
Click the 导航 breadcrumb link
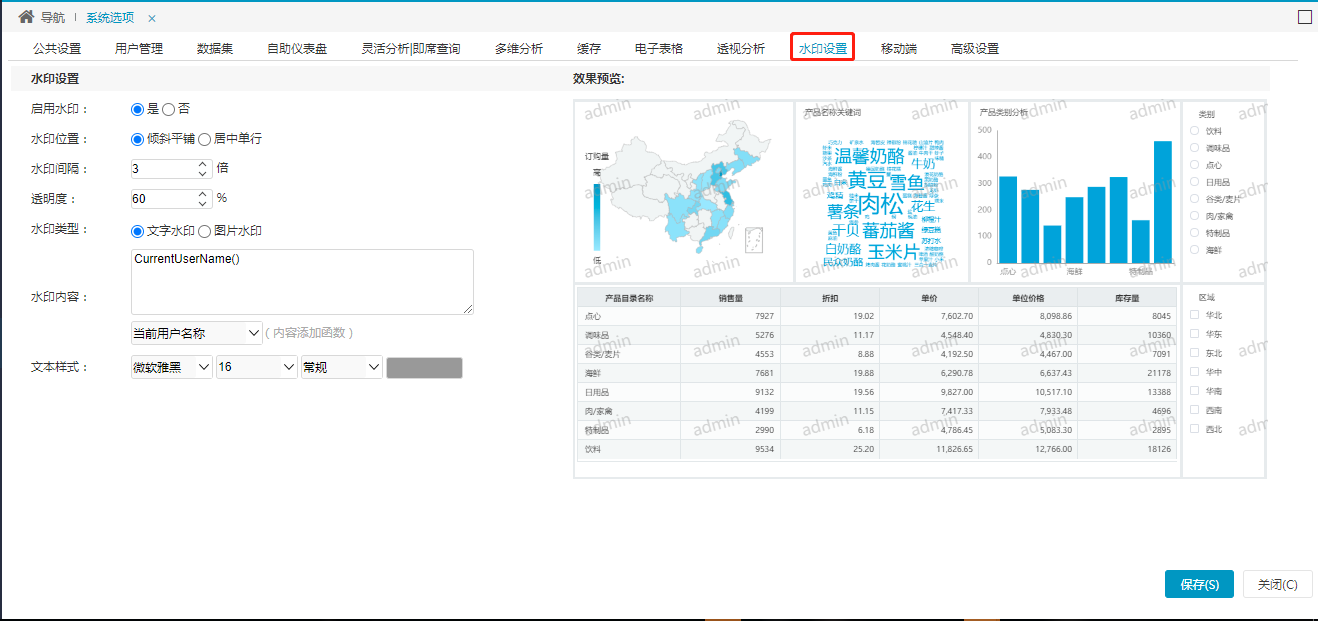54,18
